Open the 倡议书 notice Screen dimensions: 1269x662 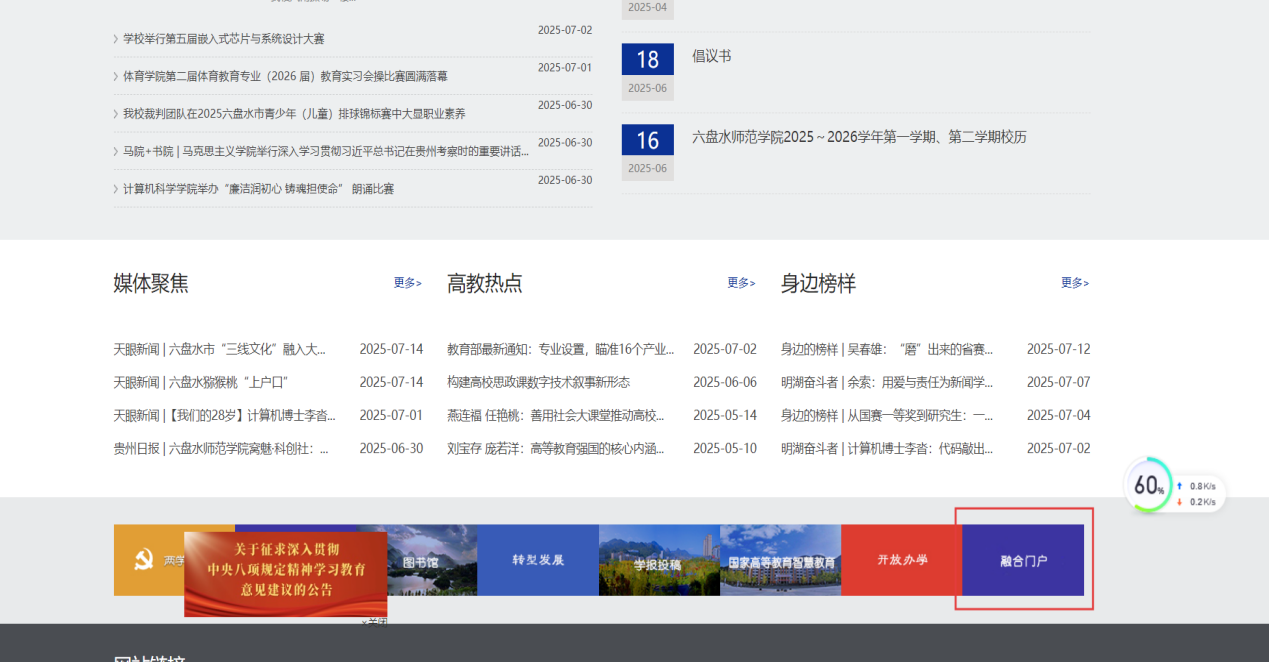pyautogui.click(x=711, y=56)
